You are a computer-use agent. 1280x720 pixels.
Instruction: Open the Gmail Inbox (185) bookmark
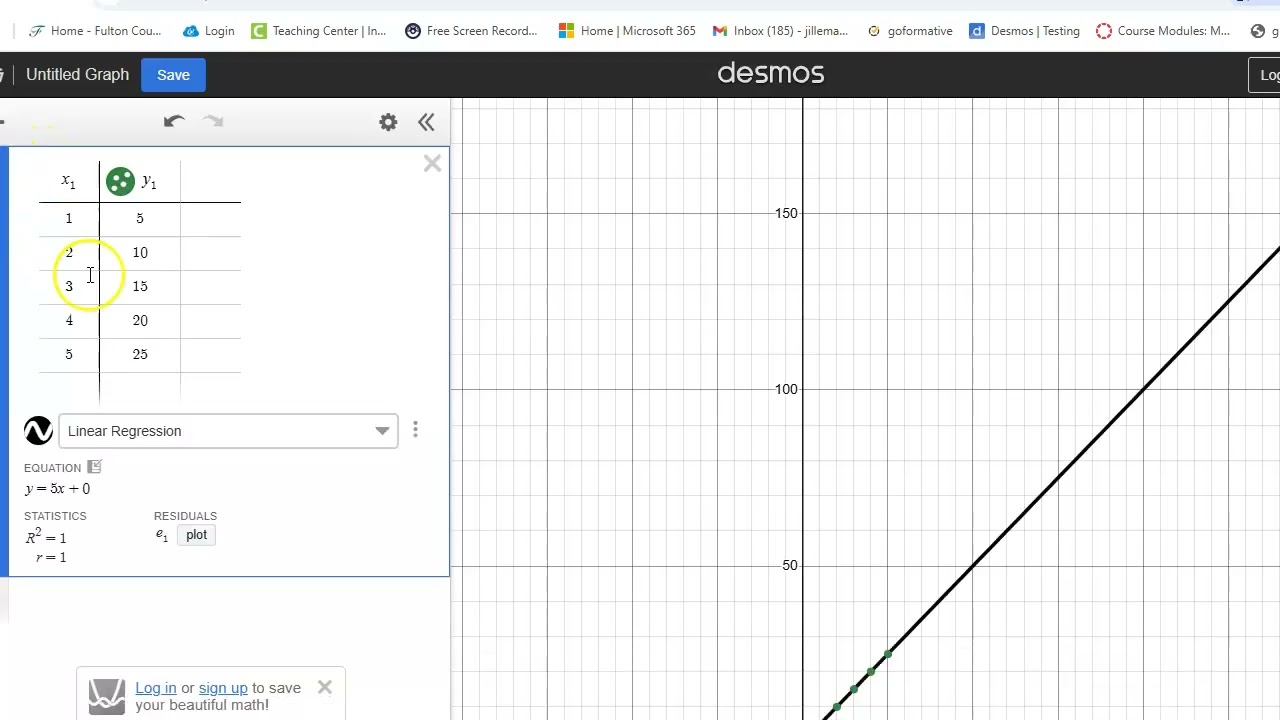pos(780,31)
